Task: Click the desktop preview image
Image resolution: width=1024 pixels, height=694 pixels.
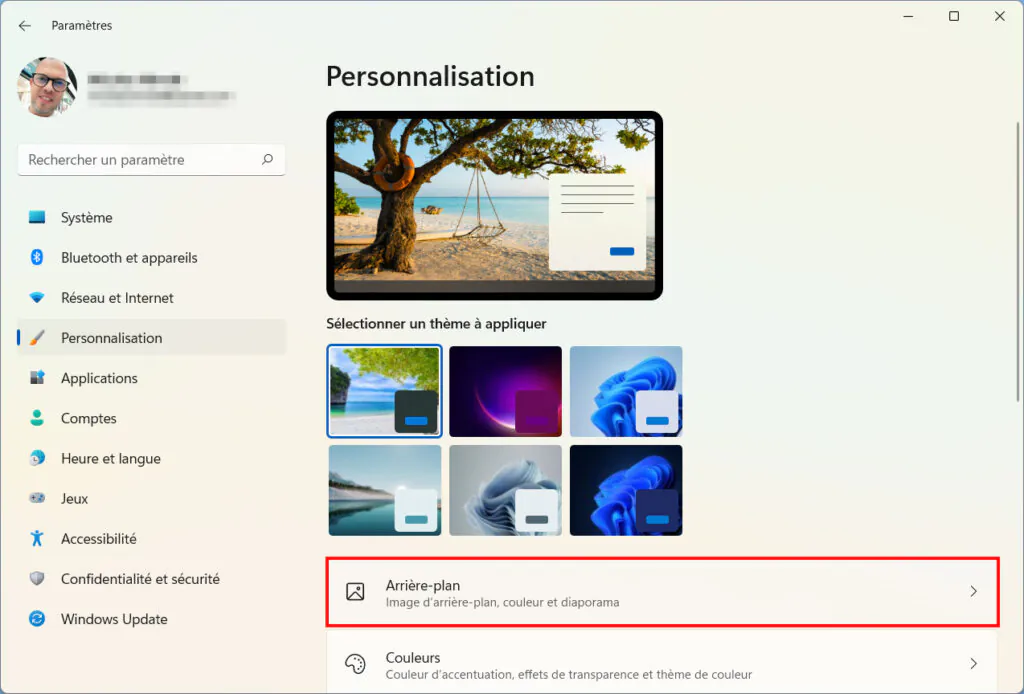Action: pos(494,206)
